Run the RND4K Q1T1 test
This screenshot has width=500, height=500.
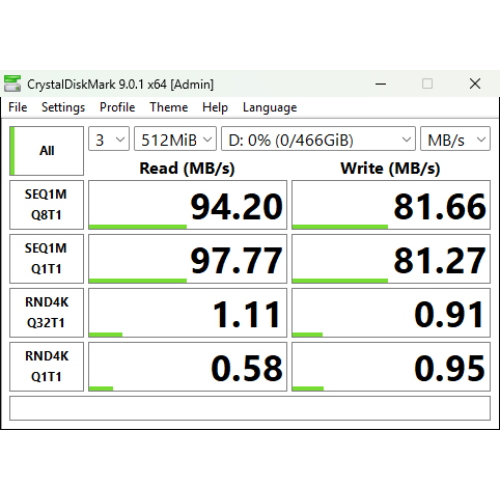[46, 367]
